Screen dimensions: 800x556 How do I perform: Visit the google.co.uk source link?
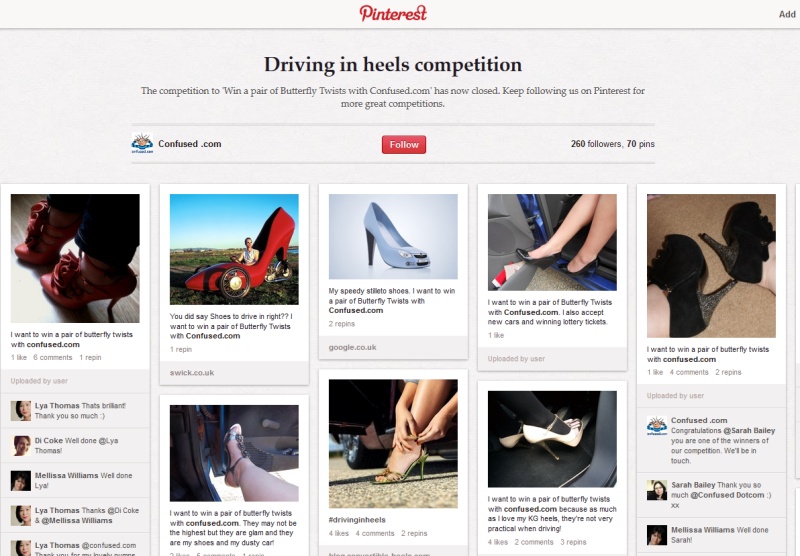[353, 347]
